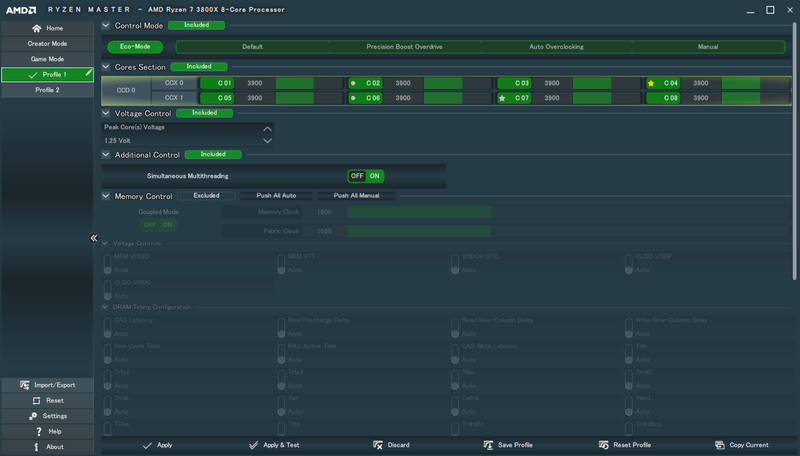Click the dot indicator on core C 06
Image resolution: width=800 pixels, height=456 pixels.
click(353, 98)
